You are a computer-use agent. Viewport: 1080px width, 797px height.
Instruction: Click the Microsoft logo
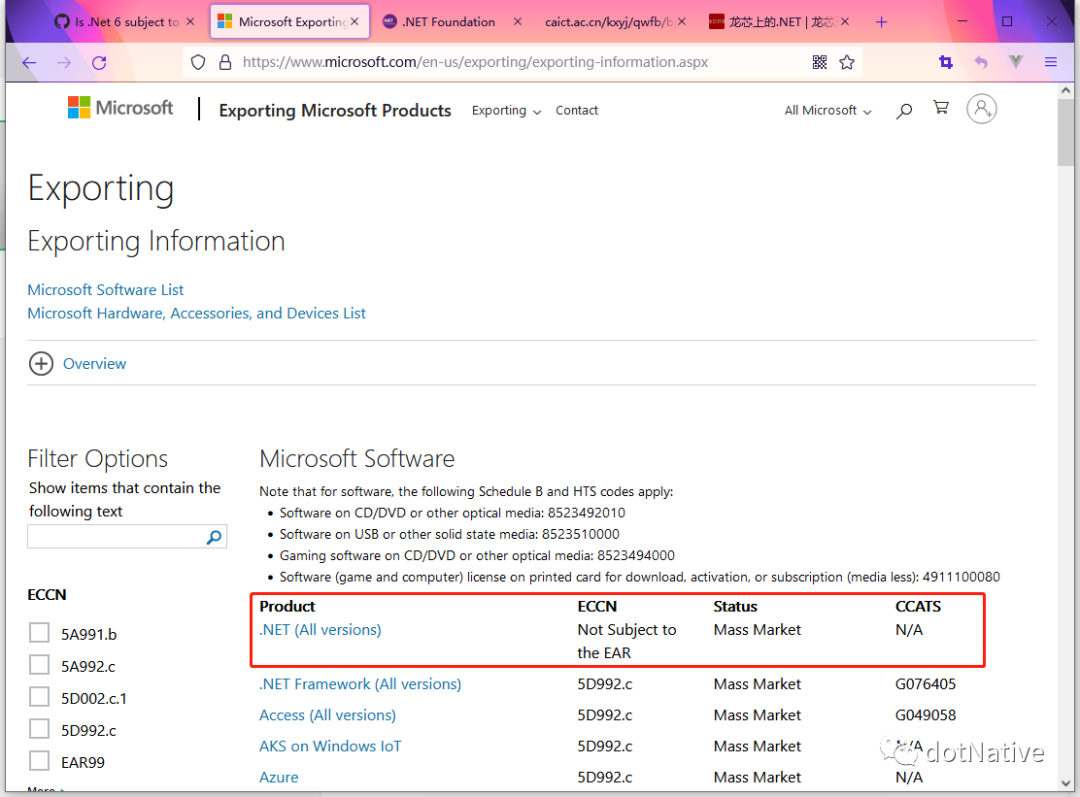pos(121,107)
